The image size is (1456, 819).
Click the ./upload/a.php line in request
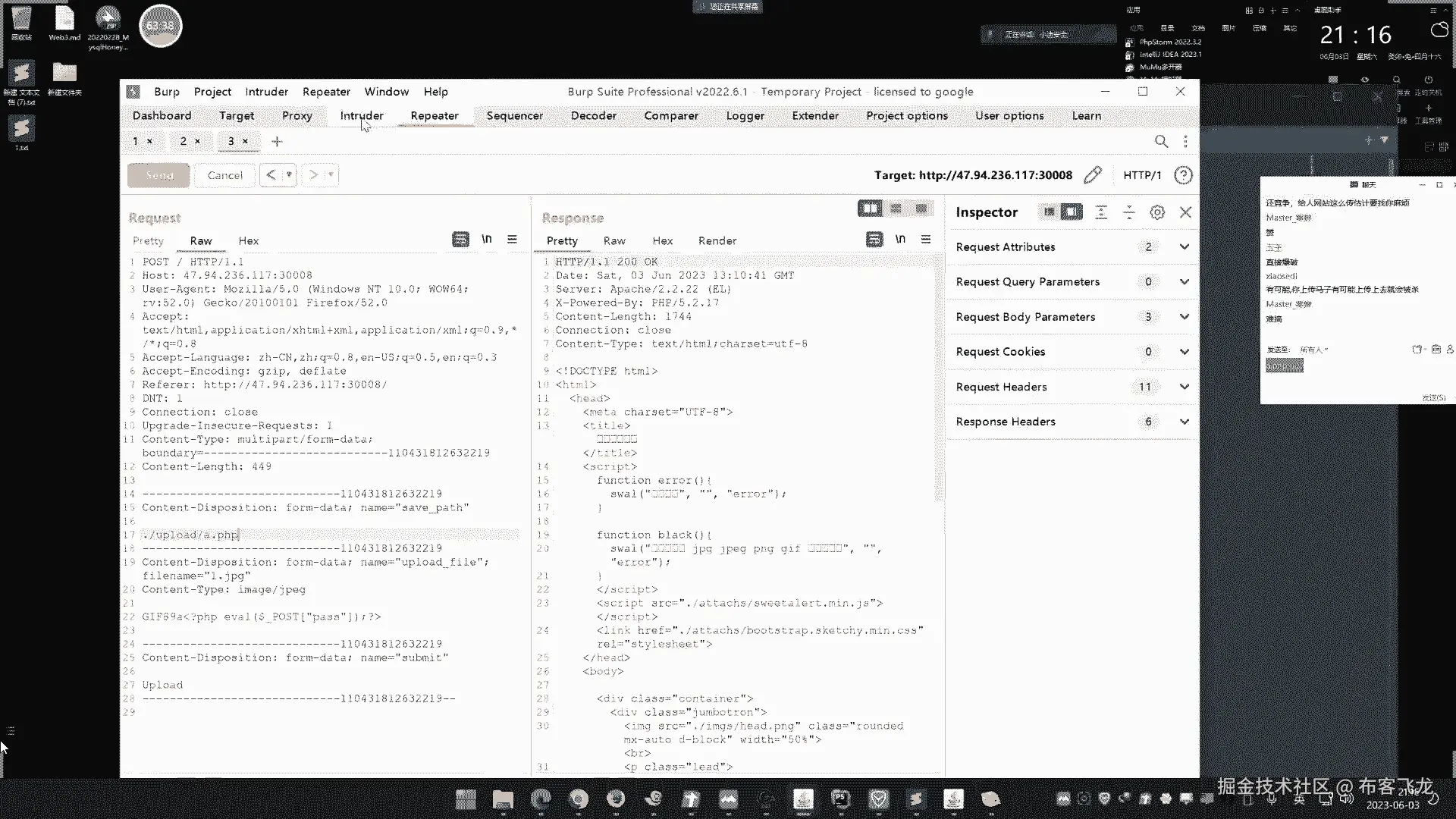point(191,535)
